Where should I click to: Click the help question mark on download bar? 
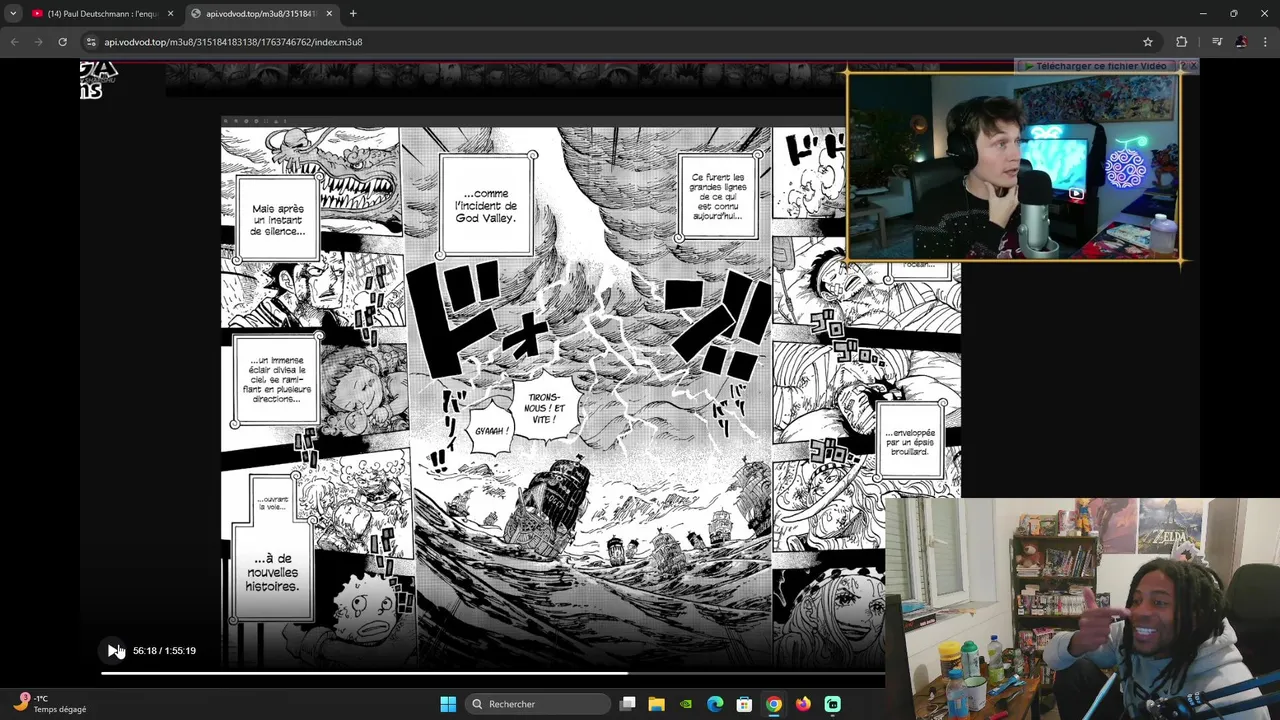tap(1182, 66)
